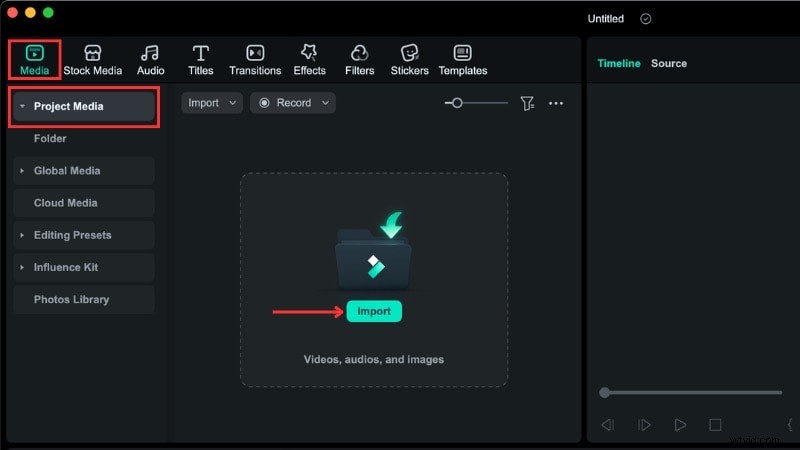Step back one frame in preview

pyautogui.click(x=608, y=424)
